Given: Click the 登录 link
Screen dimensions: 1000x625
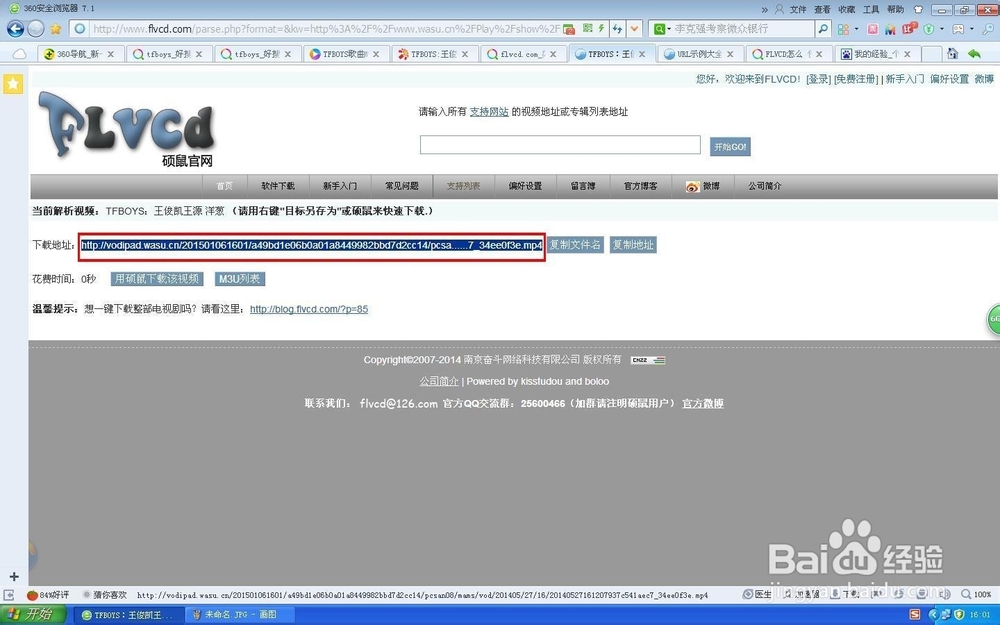Looking at the screenshot, I should click(x=818, y=79).
